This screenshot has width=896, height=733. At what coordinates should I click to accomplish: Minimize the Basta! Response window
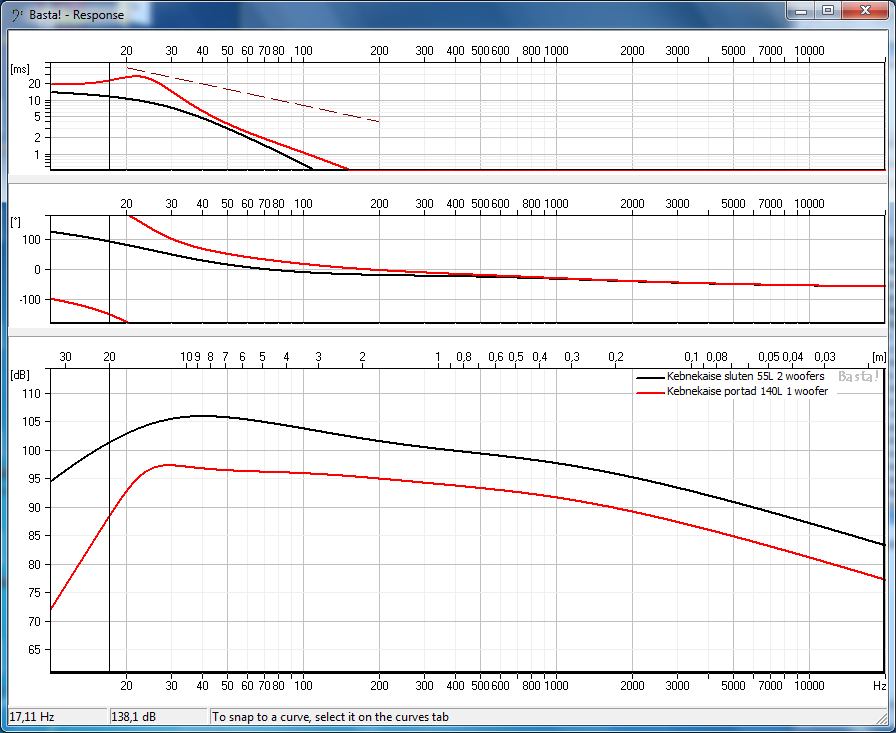pyautogui.click(x=801, y=11)
